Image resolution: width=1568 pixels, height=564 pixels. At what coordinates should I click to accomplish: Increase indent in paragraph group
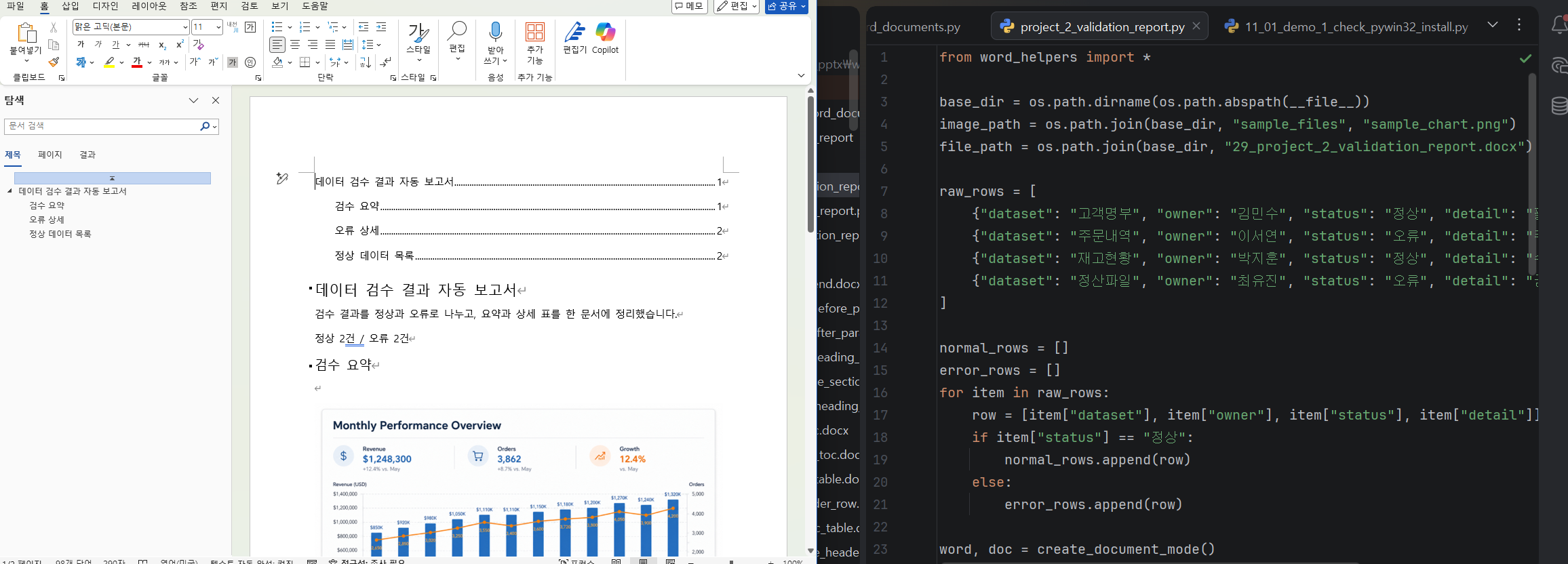381,27
